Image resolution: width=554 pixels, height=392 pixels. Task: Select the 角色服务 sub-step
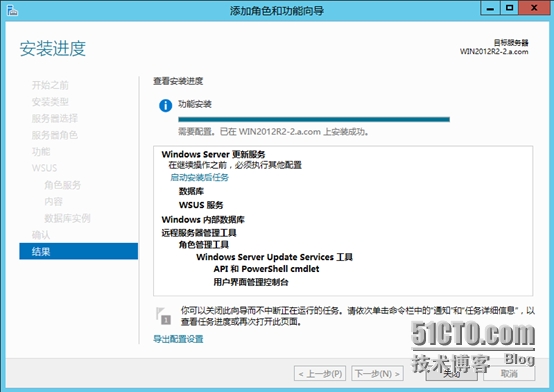tap(63, 185)
